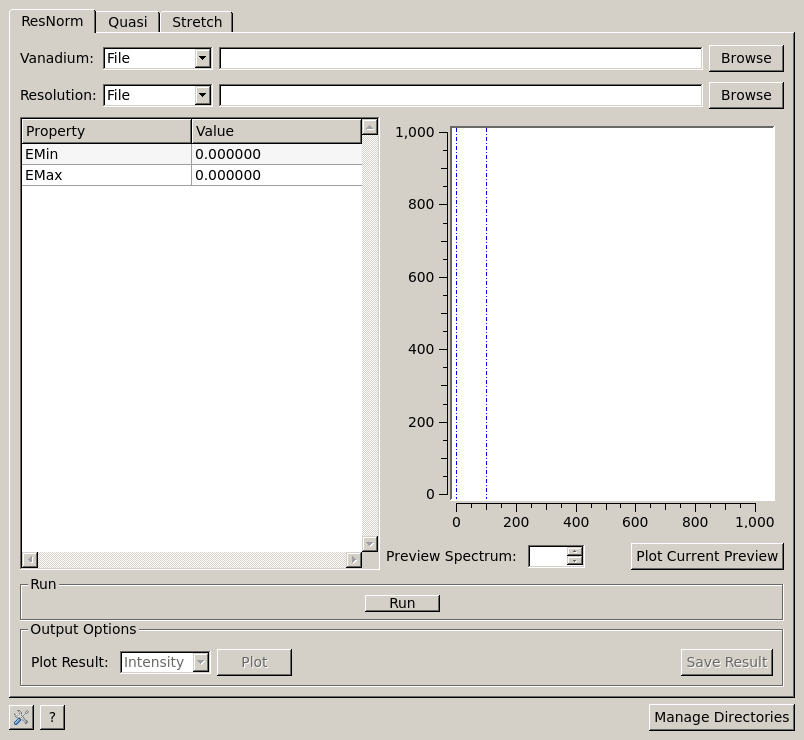Image resolution: width=804 pixels, height=740 pixels.
Task: Click the Vanadium file path field
Action: (x=460, y=58)
